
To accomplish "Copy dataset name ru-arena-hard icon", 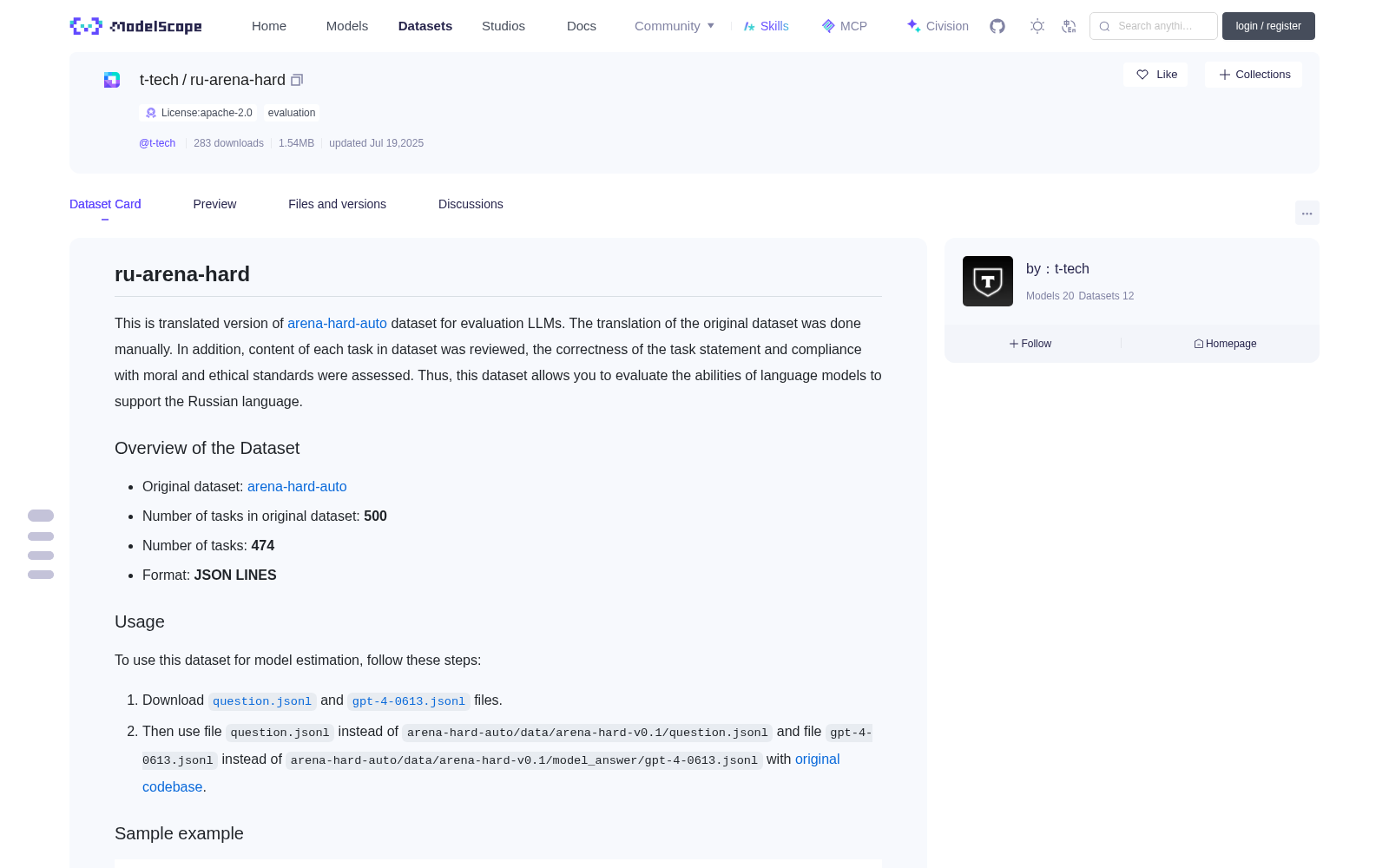I will 297,80.
